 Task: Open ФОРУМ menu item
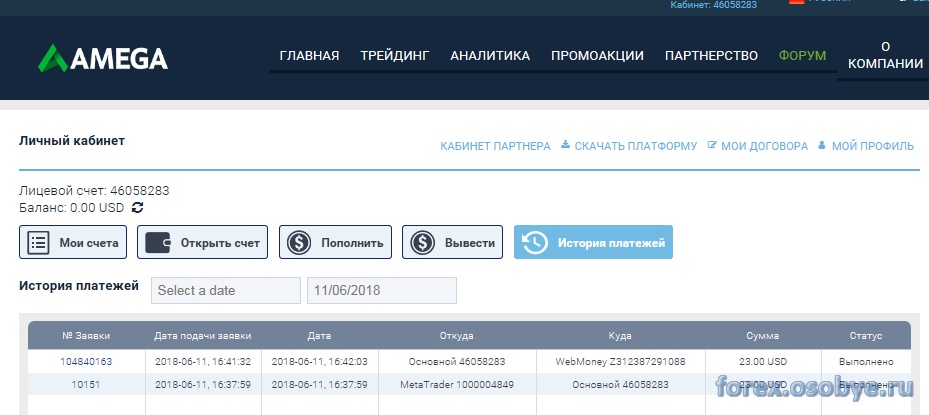click(802, 56)
